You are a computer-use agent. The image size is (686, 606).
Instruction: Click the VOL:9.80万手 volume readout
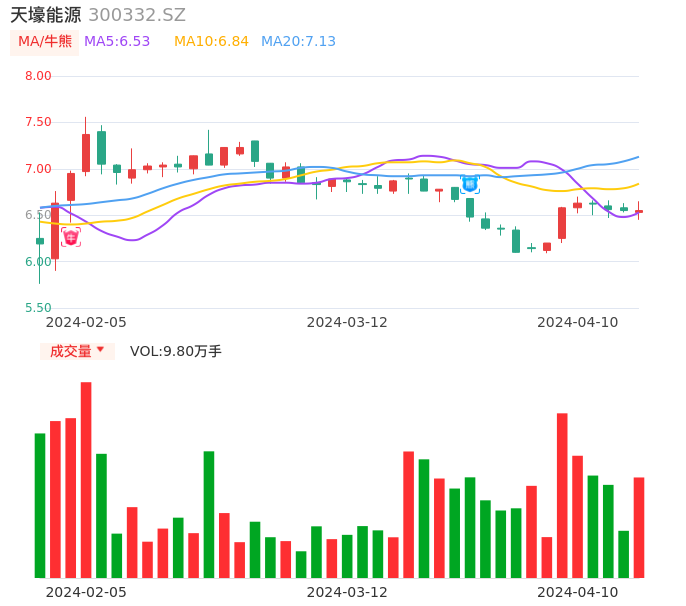click(x=176, y=351)
